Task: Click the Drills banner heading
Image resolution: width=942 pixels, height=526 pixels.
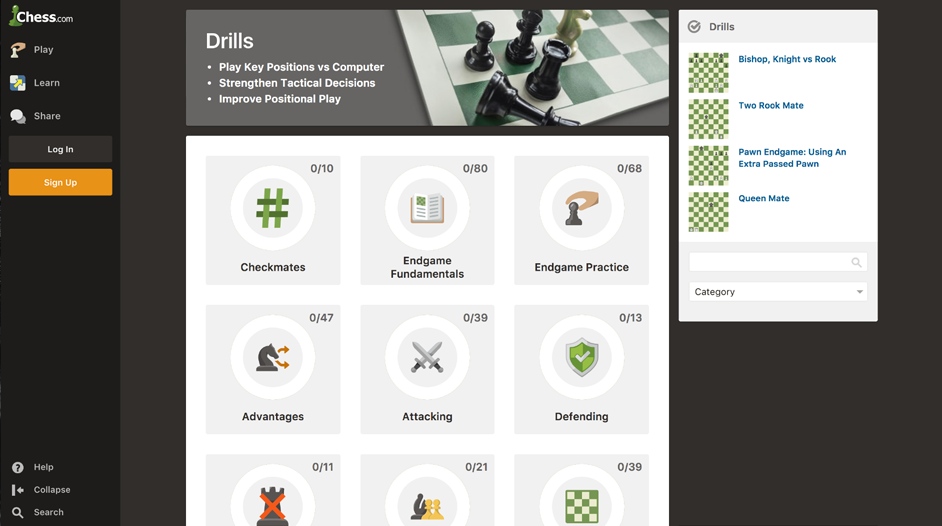Action: click(229, 41)
